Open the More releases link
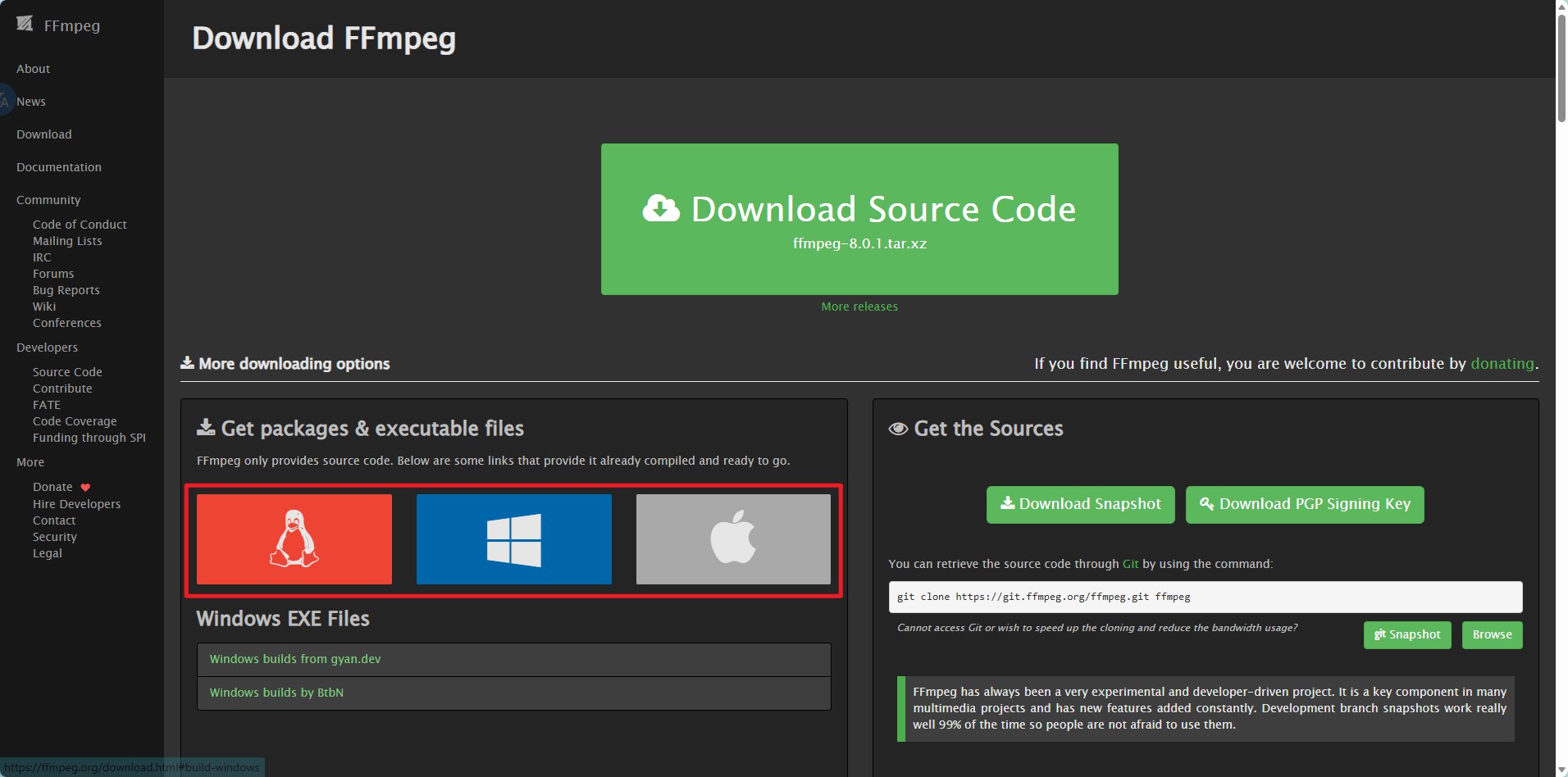 (x=859, y=307)
